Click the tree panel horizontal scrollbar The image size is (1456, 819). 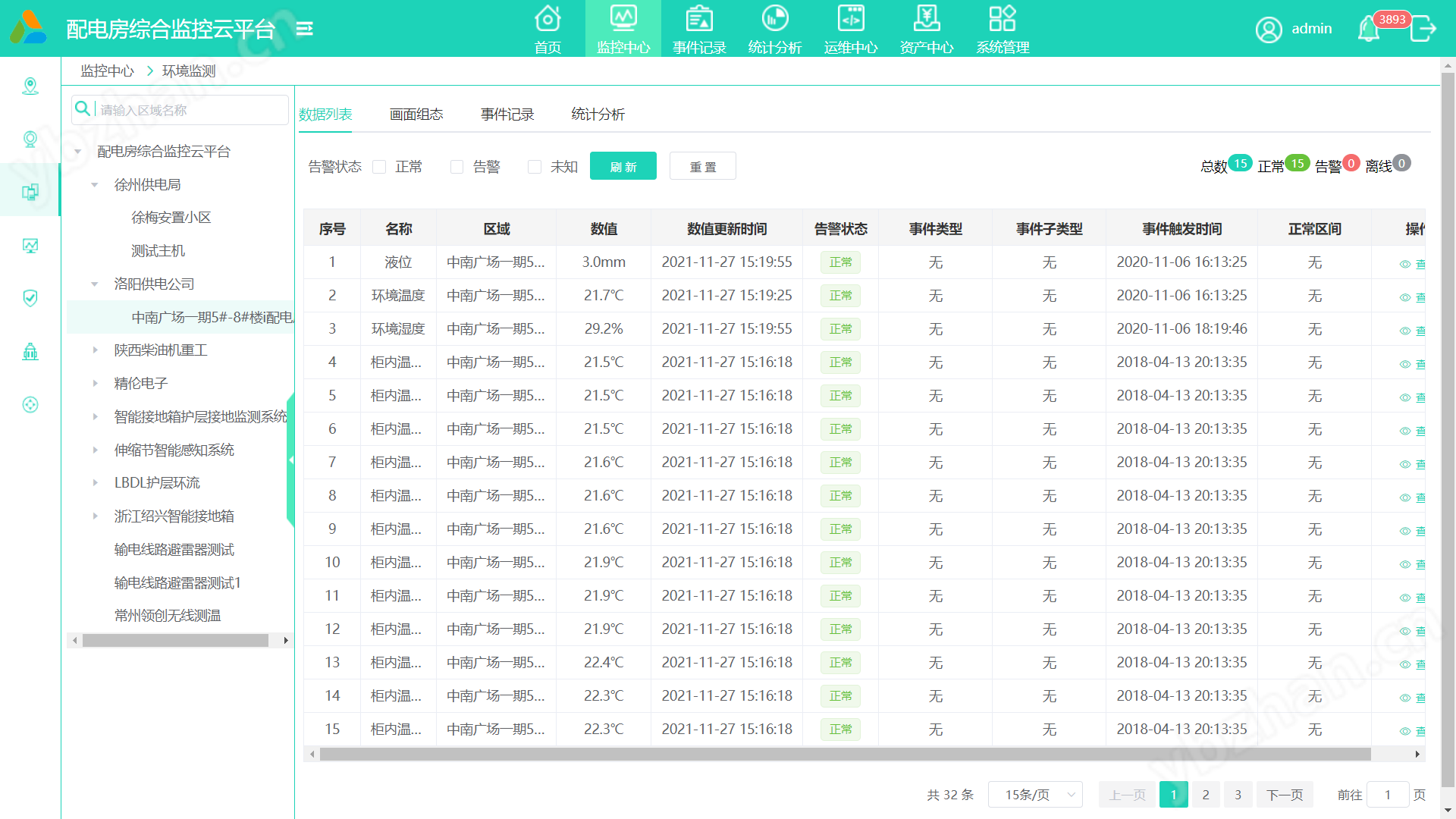(175, 641)
